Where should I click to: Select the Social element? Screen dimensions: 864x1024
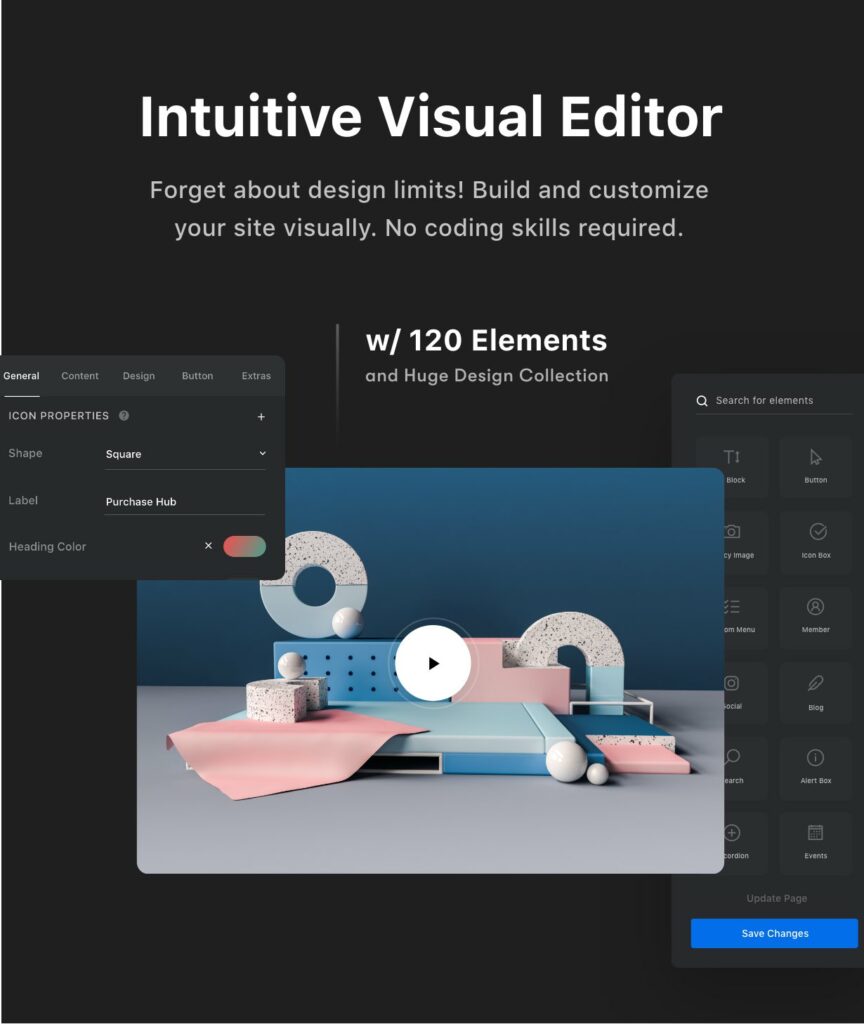click(733, 692)
